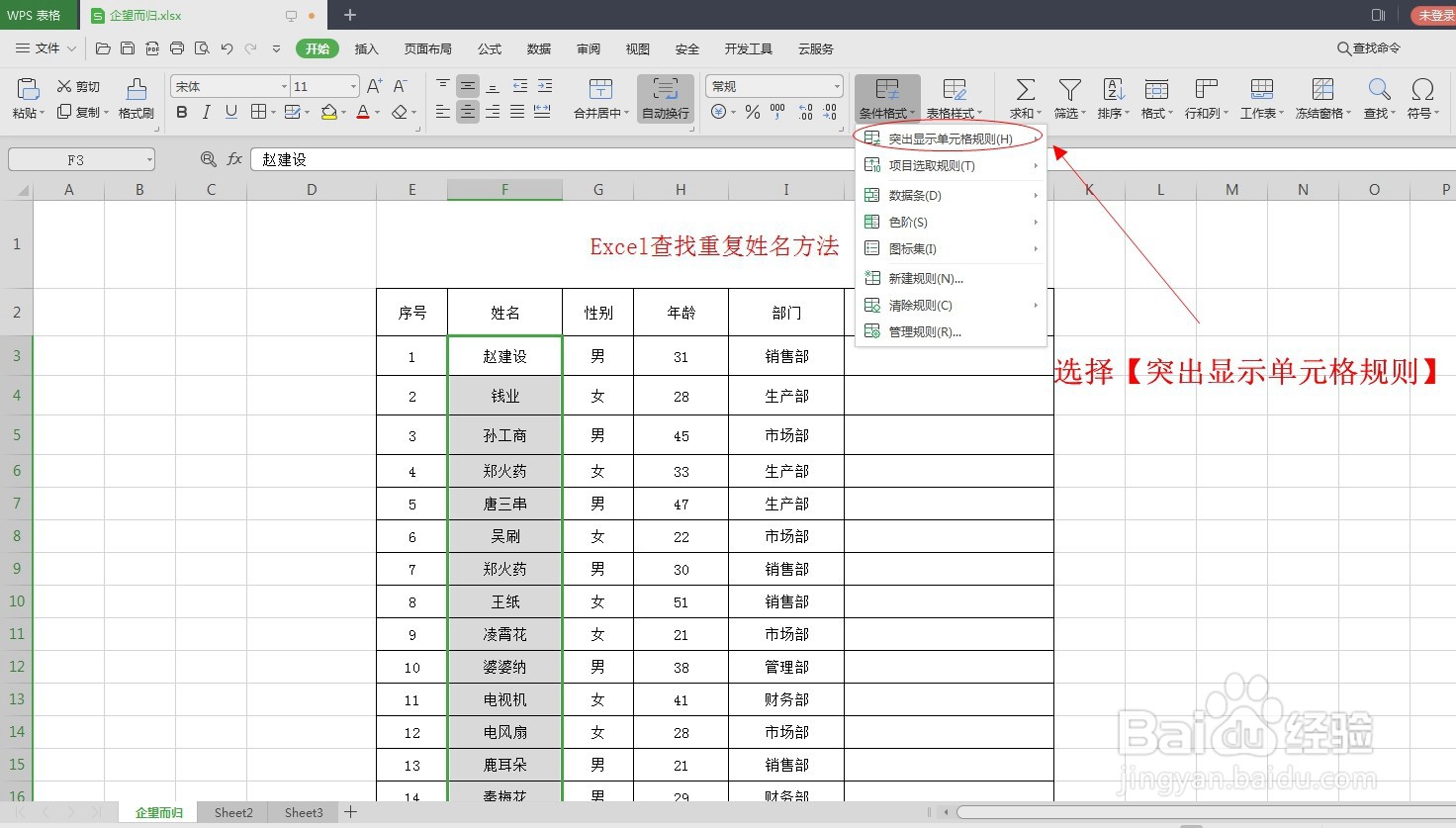1456x828 pixels.
Task: Decrease decimal places icon
Action: [830, 112]
